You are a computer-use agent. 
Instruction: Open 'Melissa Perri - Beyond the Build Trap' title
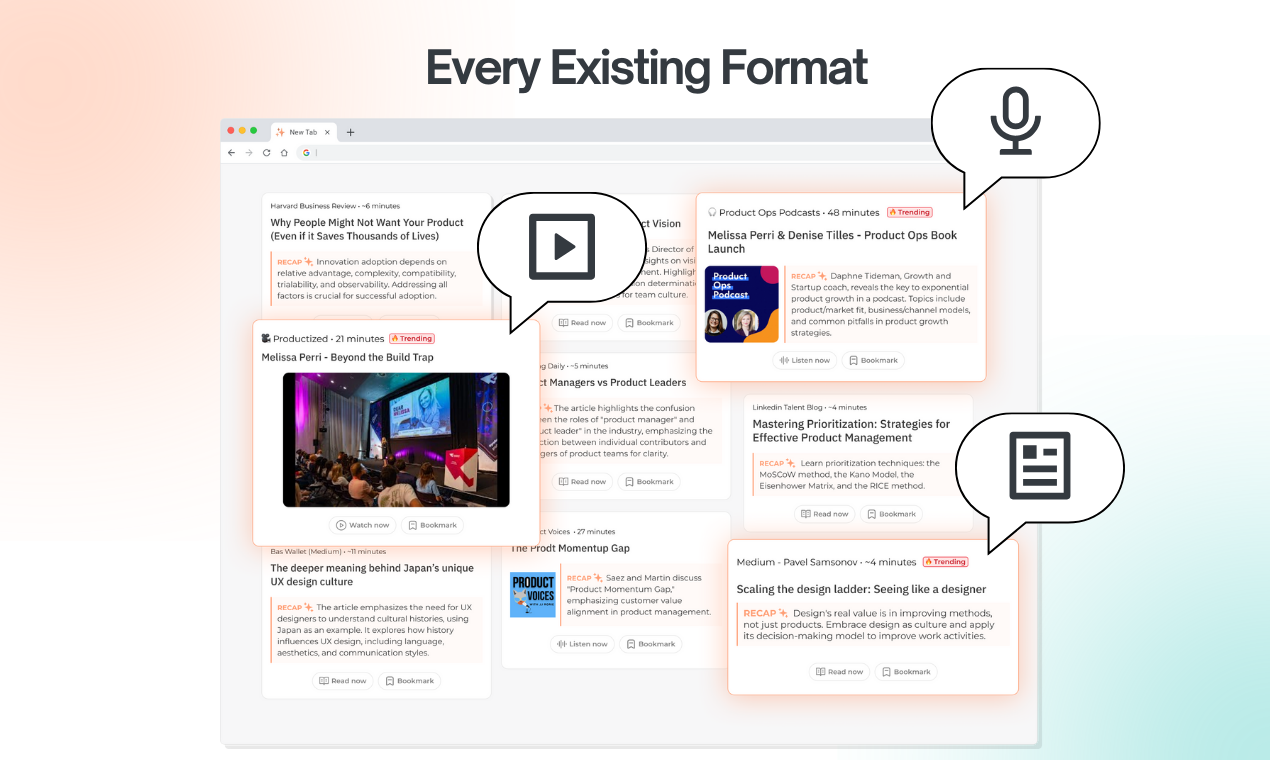(x=347, y=357)
